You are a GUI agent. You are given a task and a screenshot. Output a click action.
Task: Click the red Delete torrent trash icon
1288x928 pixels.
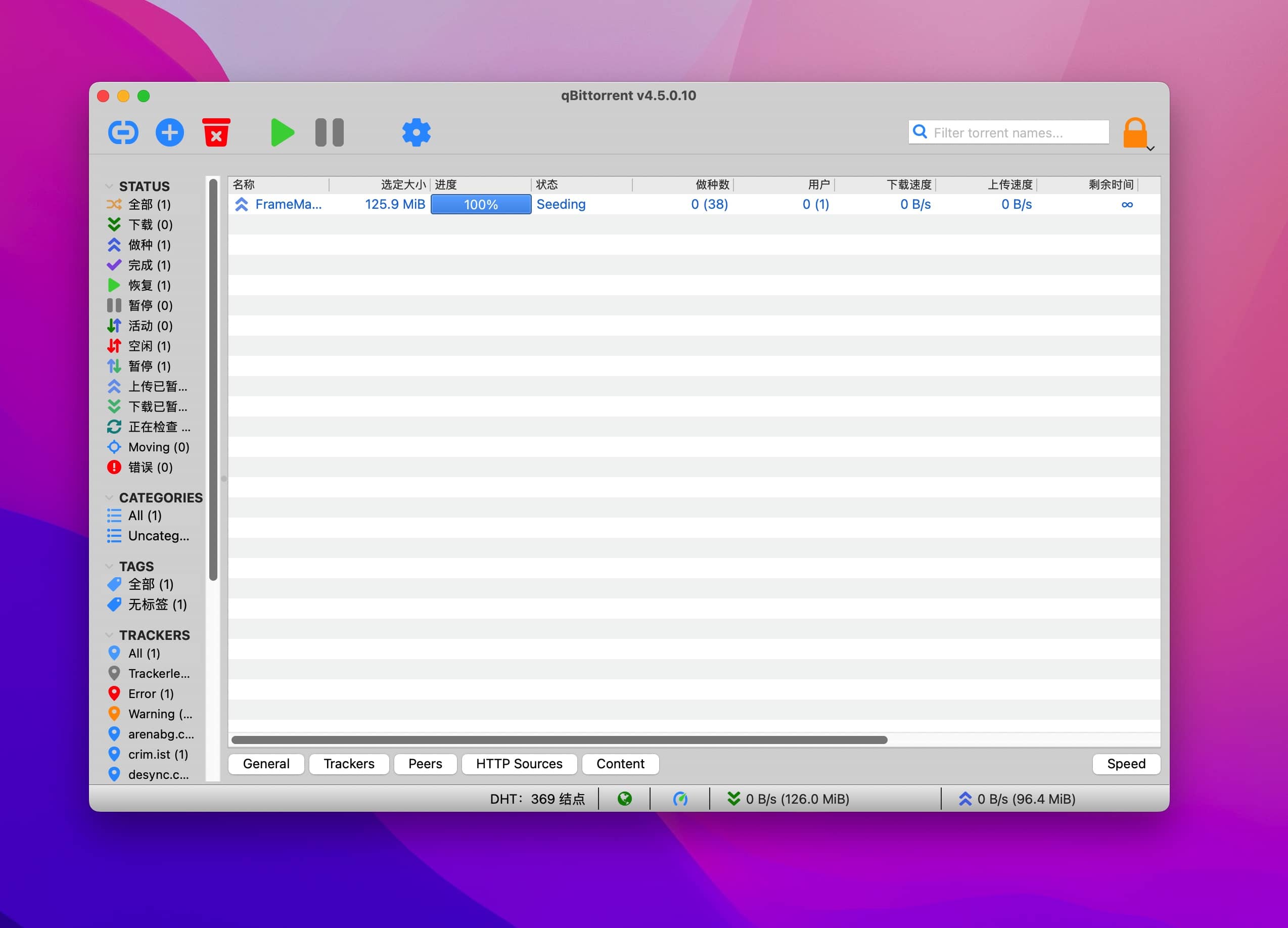[x=216, y=132]
